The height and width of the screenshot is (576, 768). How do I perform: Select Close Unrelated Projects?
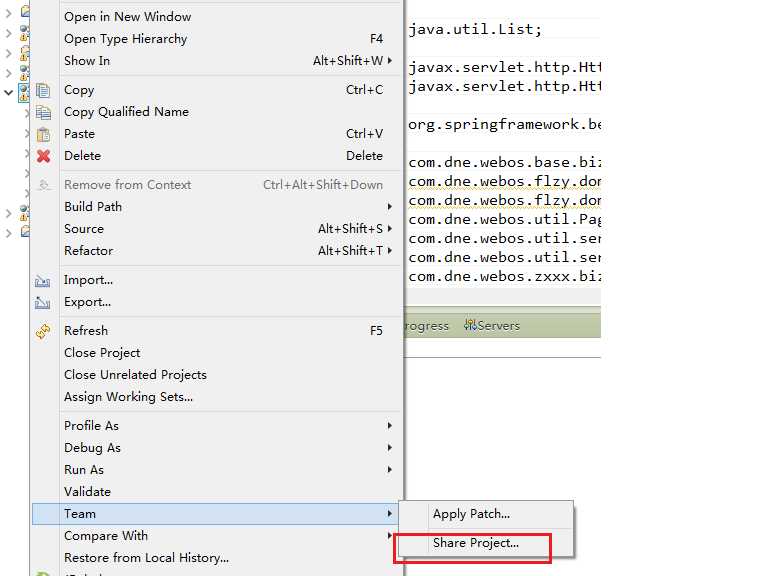(135, 375)
